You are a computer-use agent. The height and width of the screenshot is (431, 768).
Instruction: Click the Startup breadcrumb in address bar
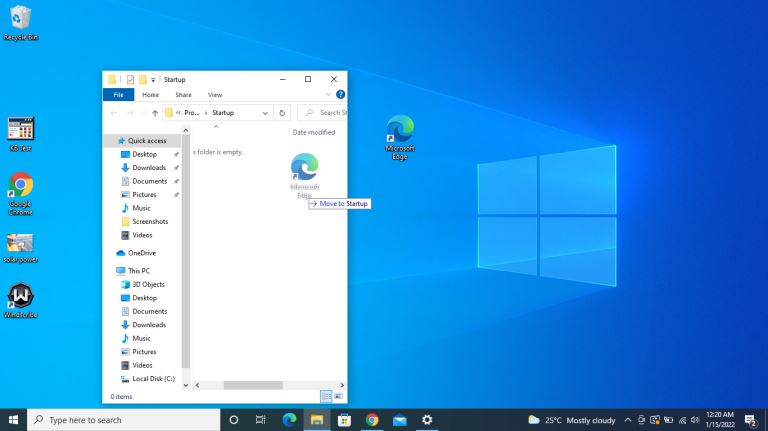click(x=223, y=113)
